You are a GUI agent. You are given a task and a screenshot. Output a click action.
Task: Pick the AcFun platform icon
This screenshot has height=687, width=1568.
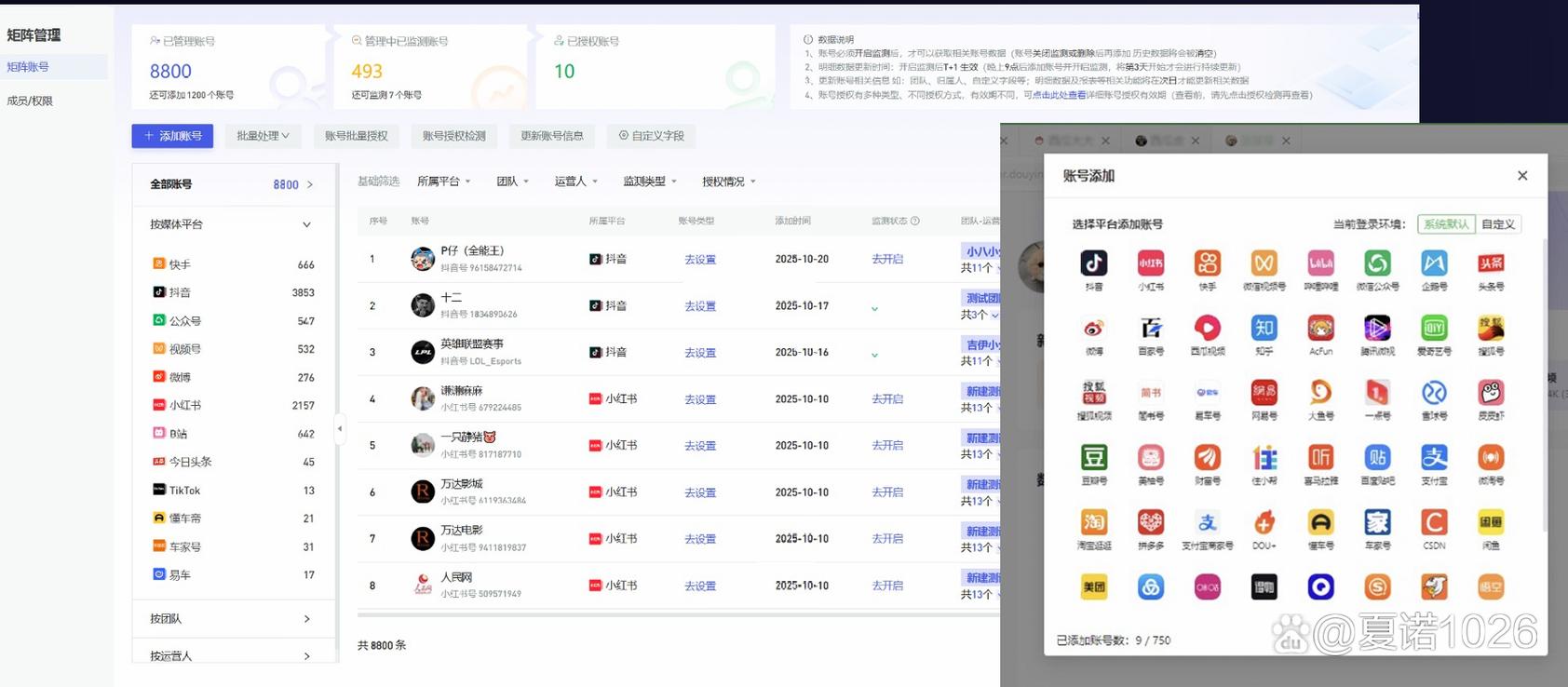click(1321, 328)
